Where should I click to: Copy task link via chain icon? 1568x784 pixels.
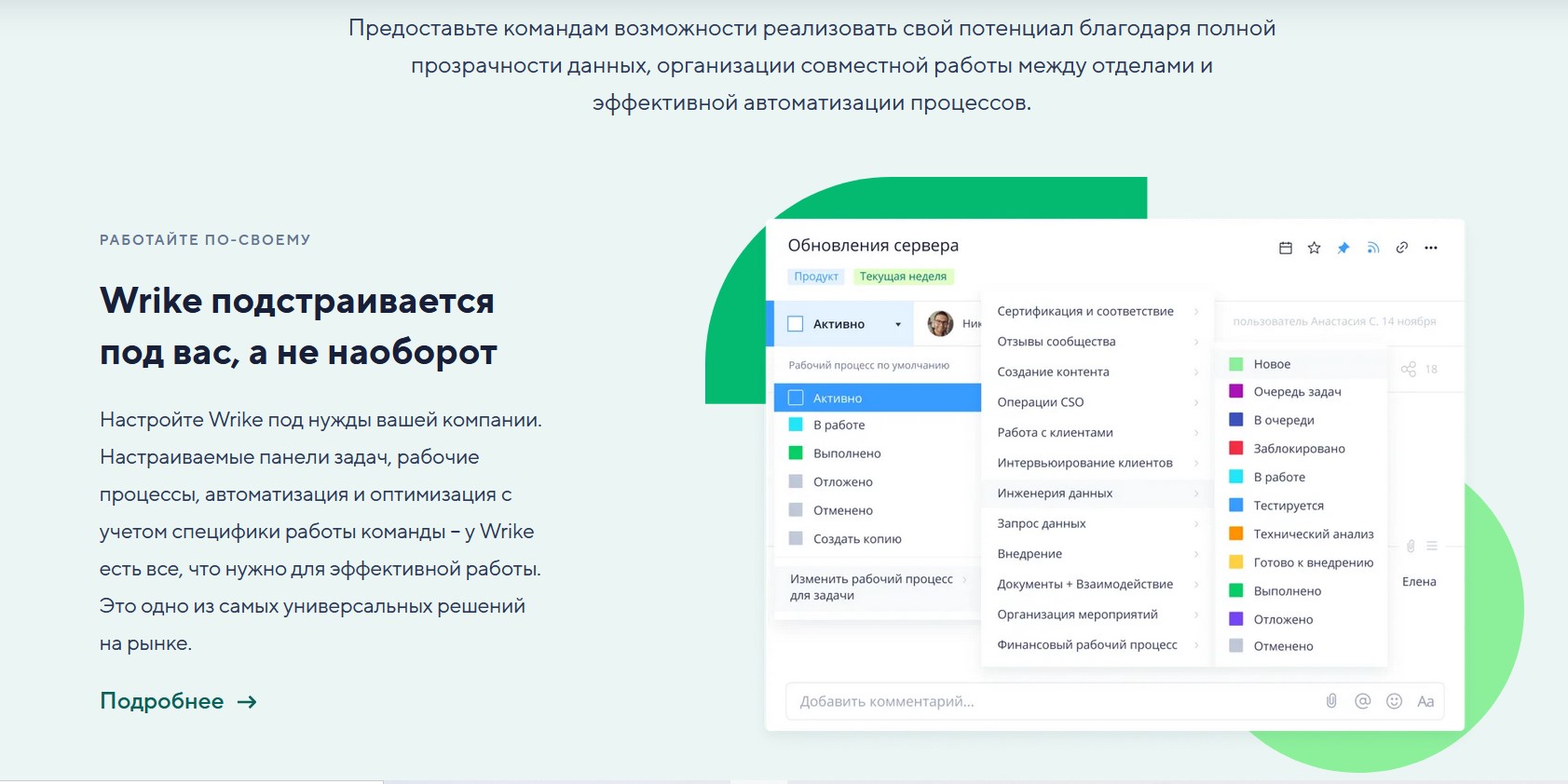[1401, 248]
